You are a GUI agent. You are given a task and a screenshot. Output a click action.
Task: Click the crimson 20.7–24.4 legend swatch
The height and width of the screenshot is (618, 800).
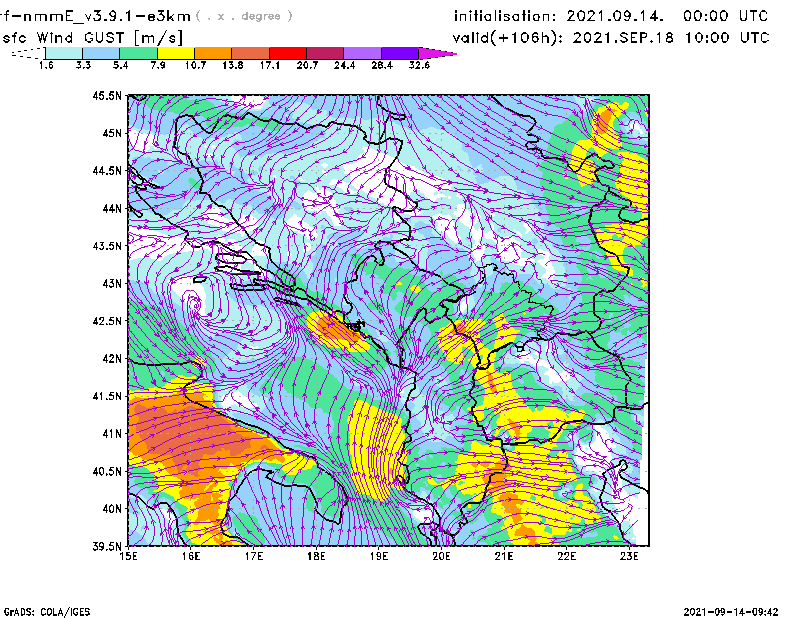click(x=325, y=53)
